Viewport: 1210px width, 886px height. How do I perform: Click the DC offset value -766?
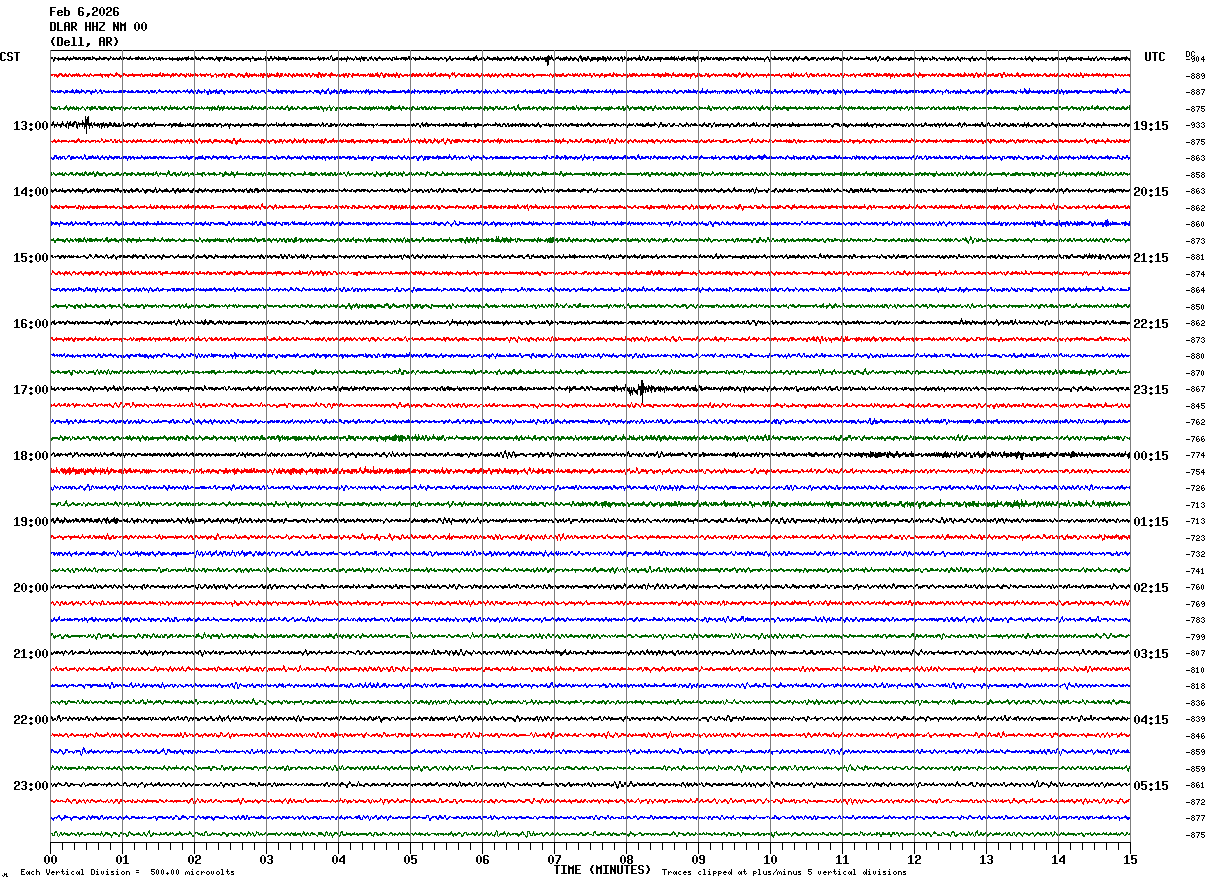tap(1195, 439)
